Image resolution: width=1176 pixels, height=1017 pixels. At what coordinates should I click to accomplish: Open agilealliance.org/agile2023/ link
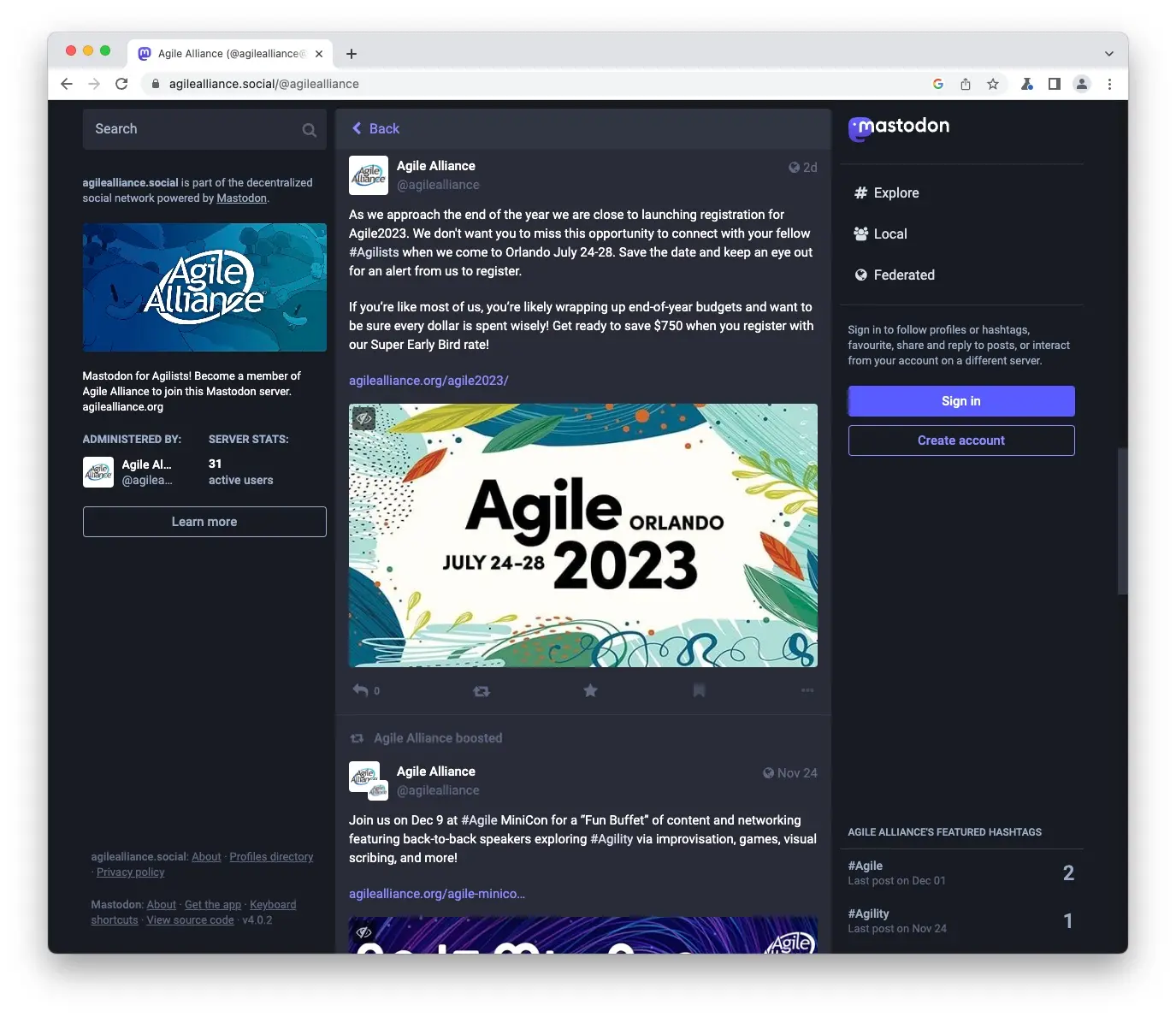pyautogui.click(x=428, y=381)
